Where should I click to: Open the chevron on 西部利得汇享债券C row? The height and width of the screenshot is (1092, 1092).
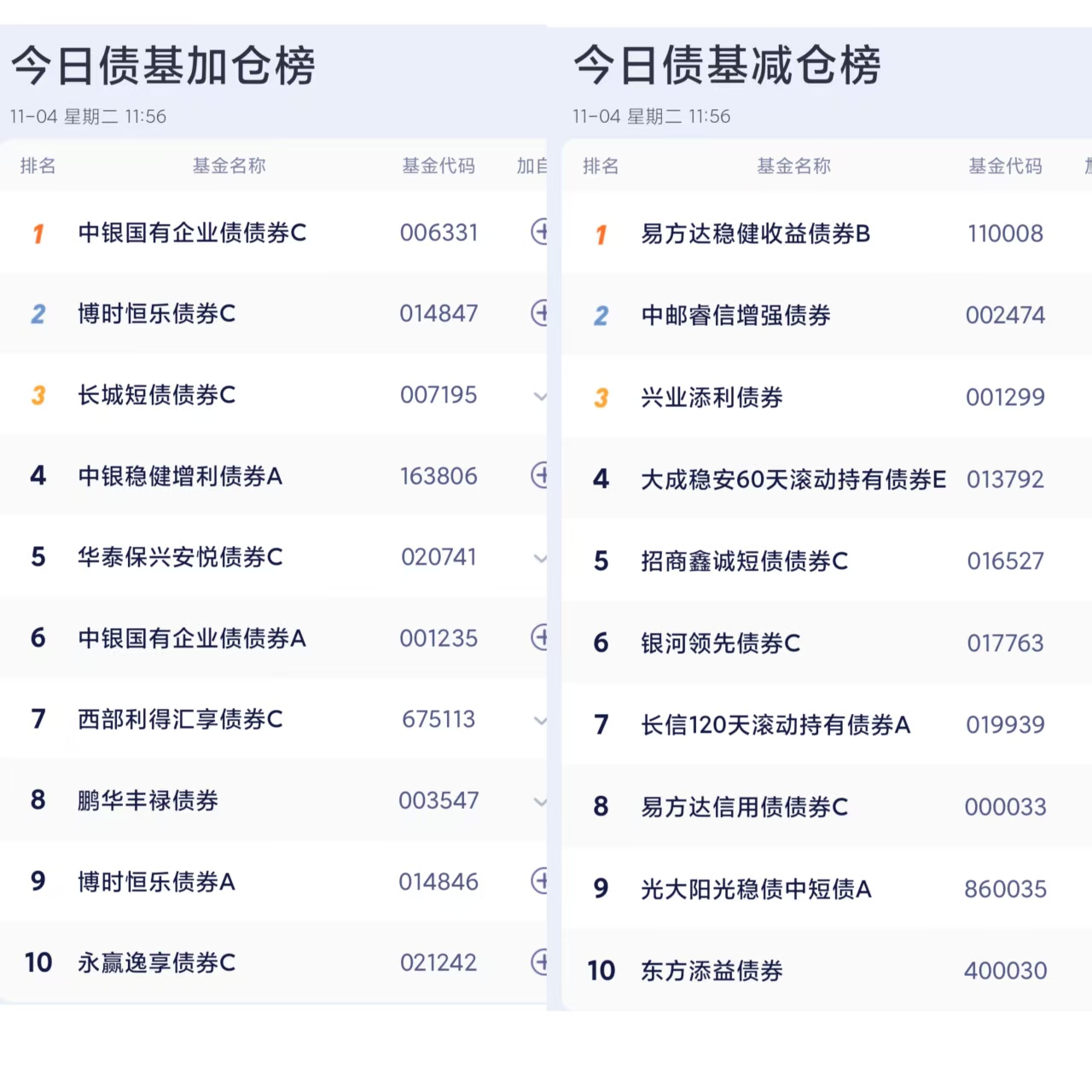click(539, 720)
